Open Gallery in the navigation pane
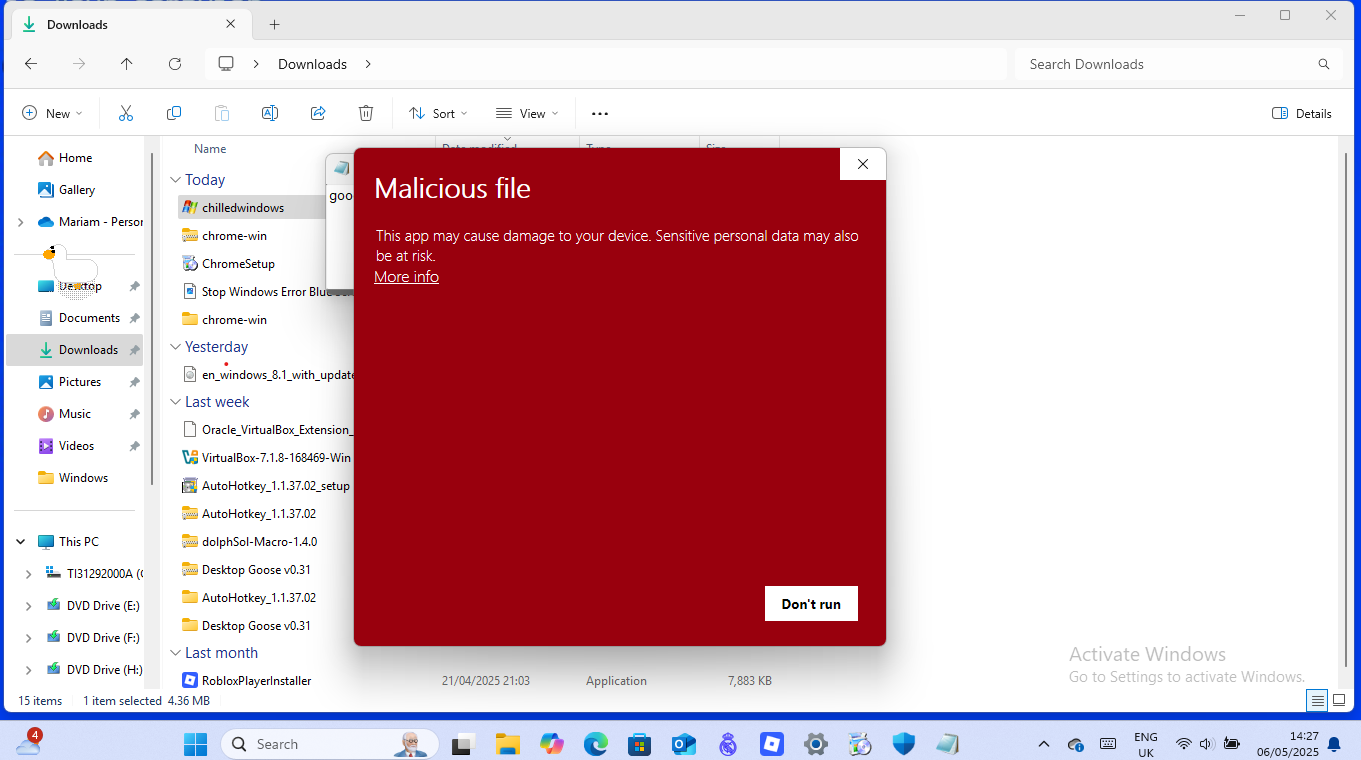The width and height of the screenshot is (1361, 760). click(x=77, y=190)
